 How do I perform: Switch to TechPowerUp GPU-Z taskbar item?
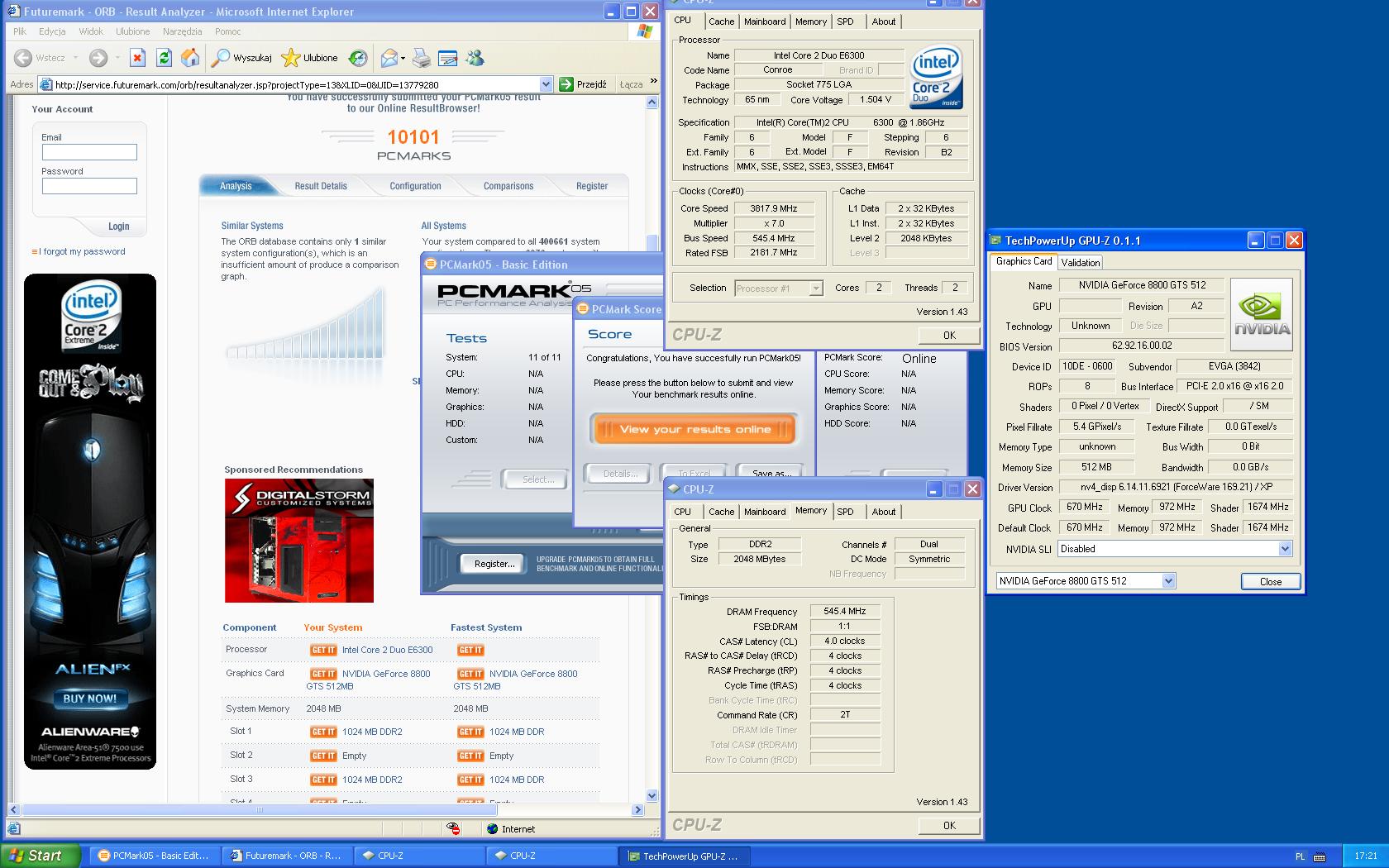pyautogui.click(x=683, y=856)
